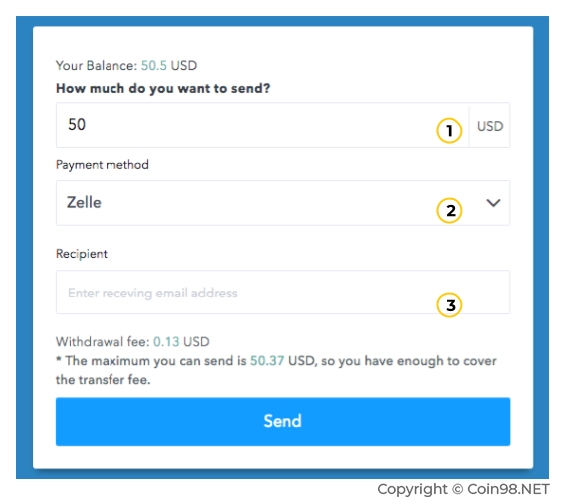This screenshot has height=504, width=572.
Task: Open the Zelle payment method dropdown
Action: click(x=283, y=203)
